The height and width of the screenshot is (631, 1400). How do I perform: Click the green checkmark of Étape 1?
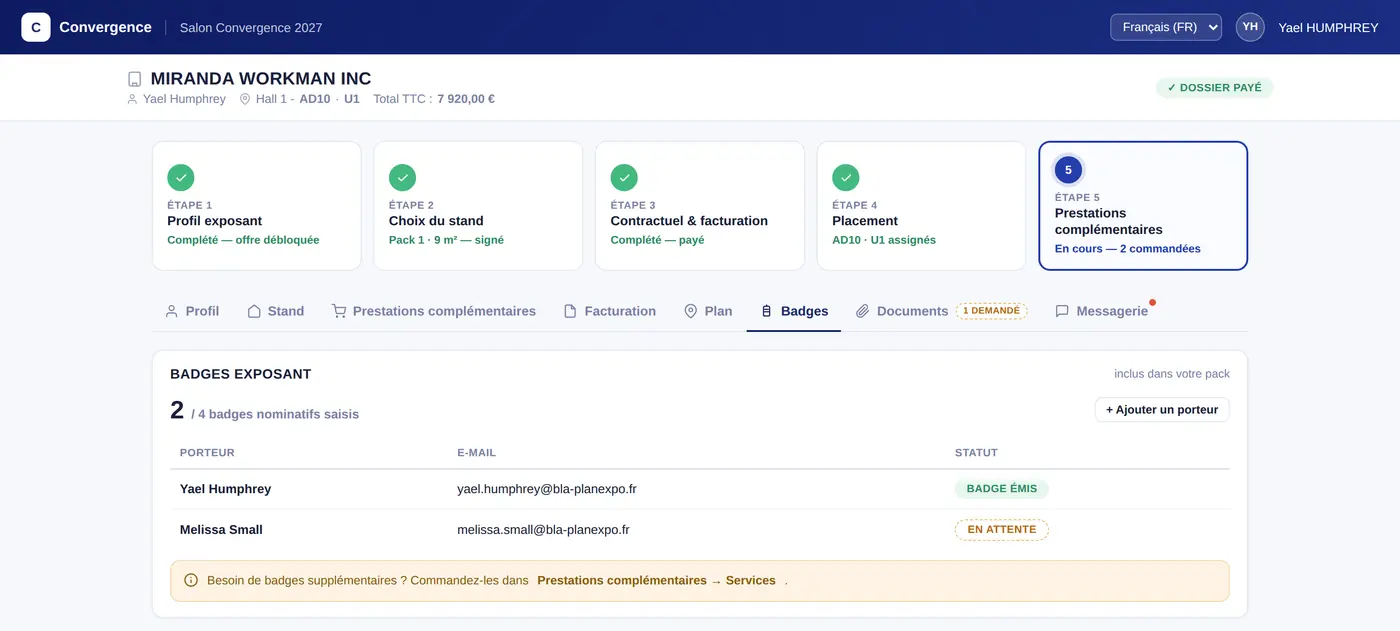[181, 178]
